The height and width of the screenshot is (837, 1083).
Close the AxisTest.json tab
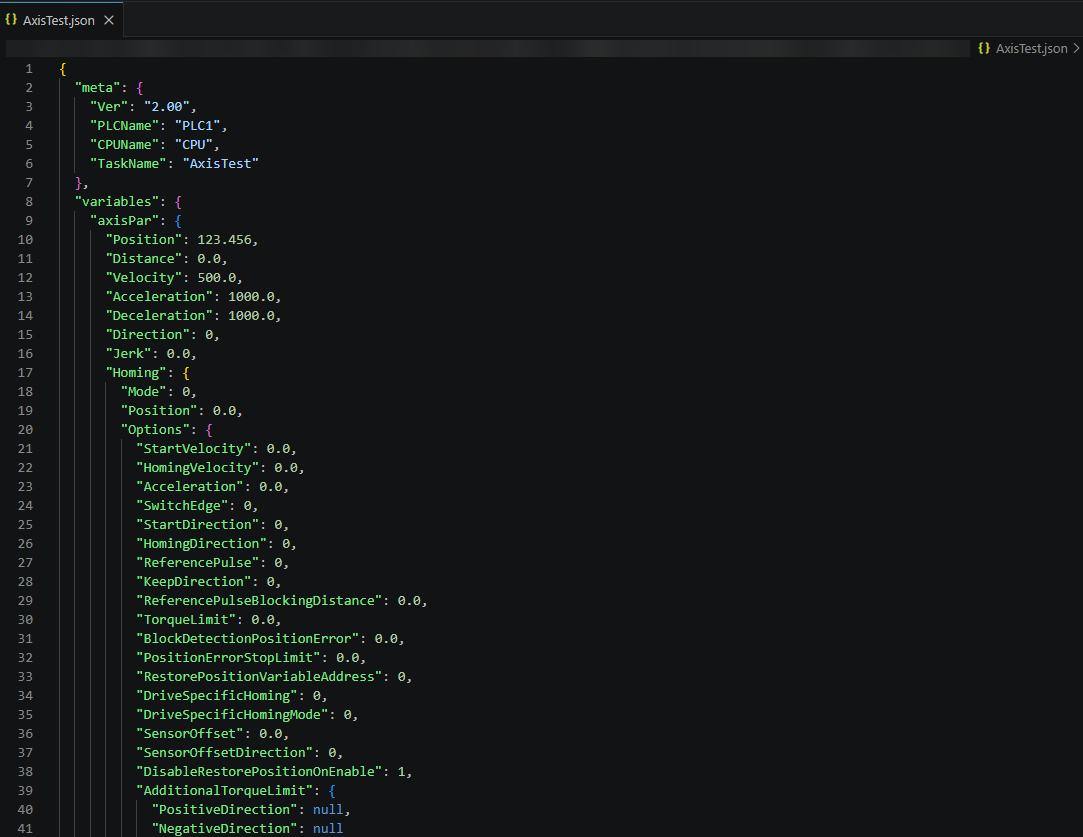108,20
